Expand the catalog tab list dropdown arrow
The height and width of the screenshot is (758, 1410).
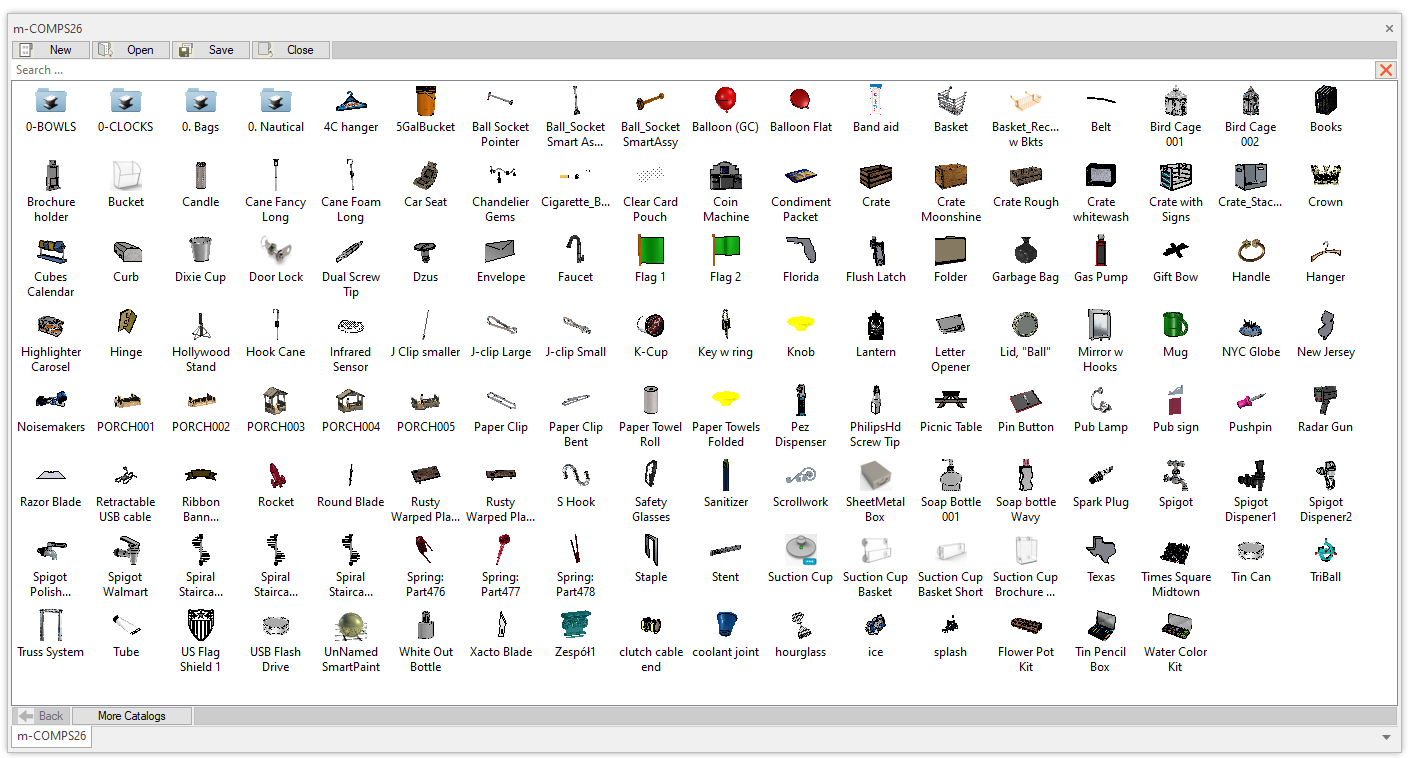[1386, 737]
